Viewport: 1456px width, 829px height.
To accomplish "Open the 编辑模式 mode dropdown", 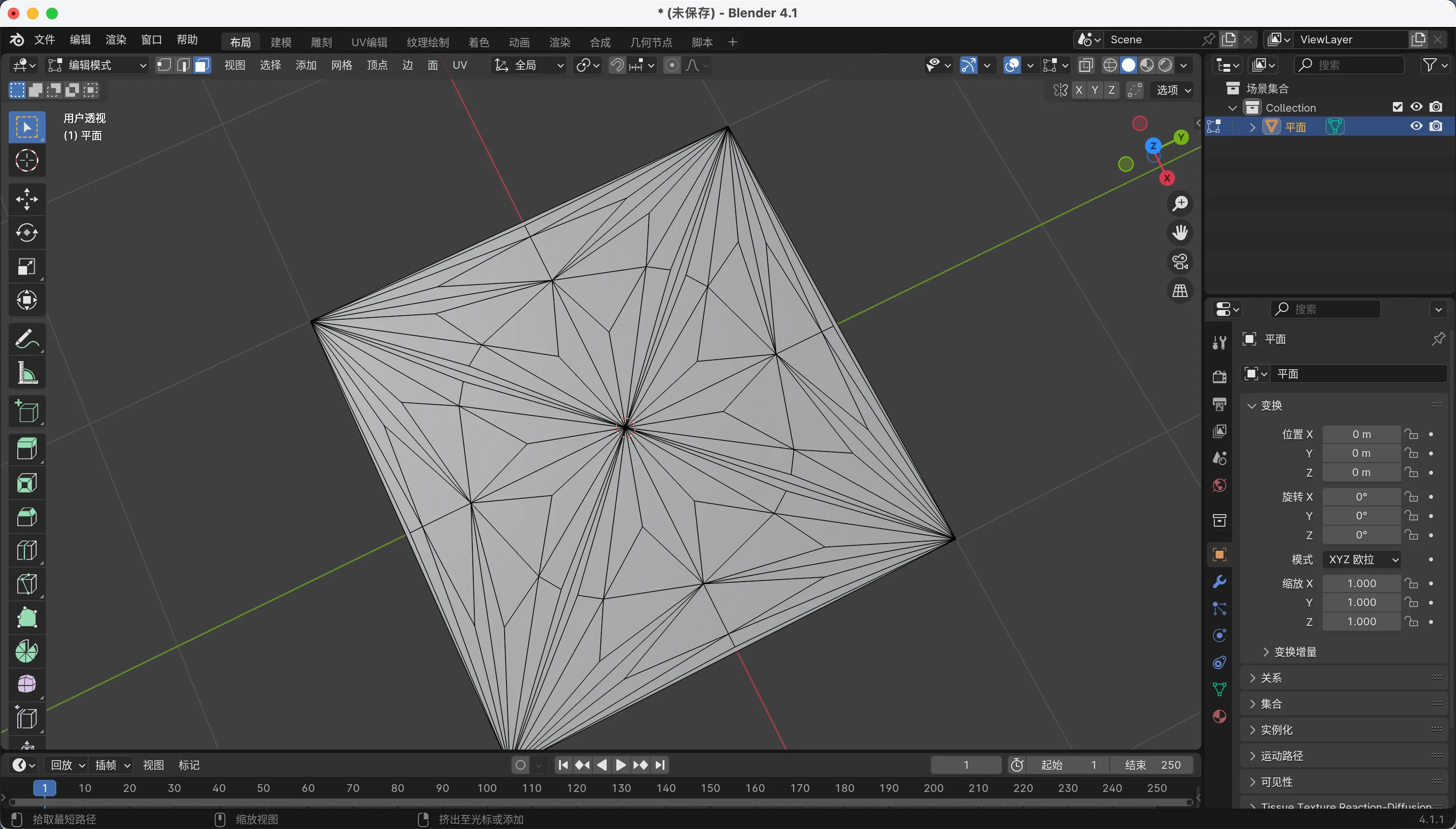I will pyautogui.click(x=97, y=65).
